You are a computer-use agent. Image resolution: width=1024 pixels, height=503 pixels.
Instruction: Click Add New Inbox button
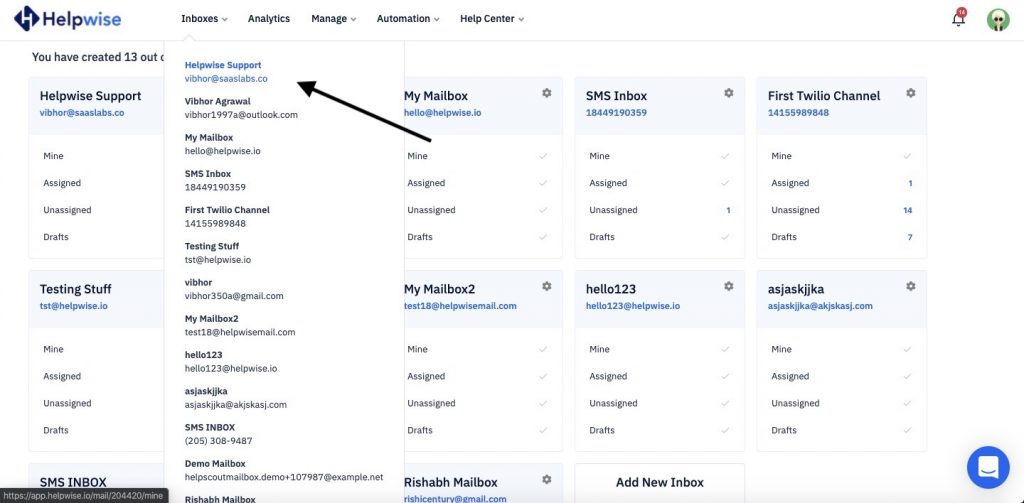[660, 483]
